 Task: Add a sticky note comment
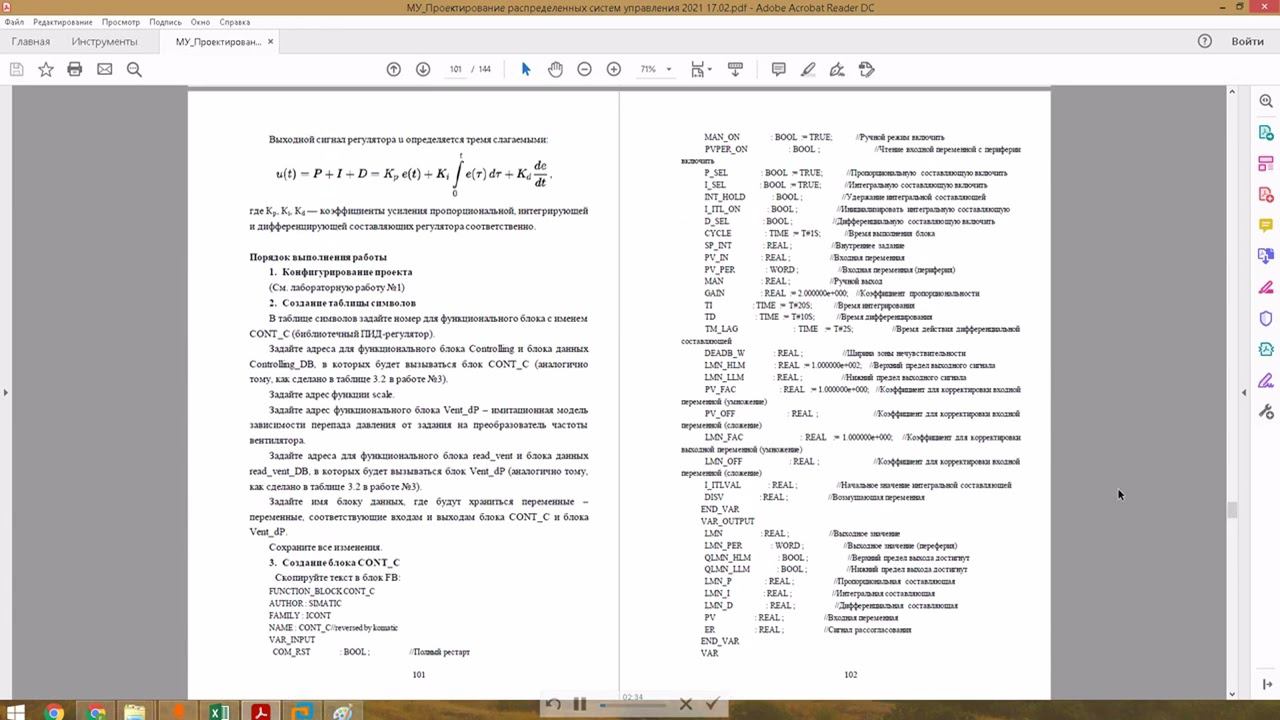click(779, 69)
